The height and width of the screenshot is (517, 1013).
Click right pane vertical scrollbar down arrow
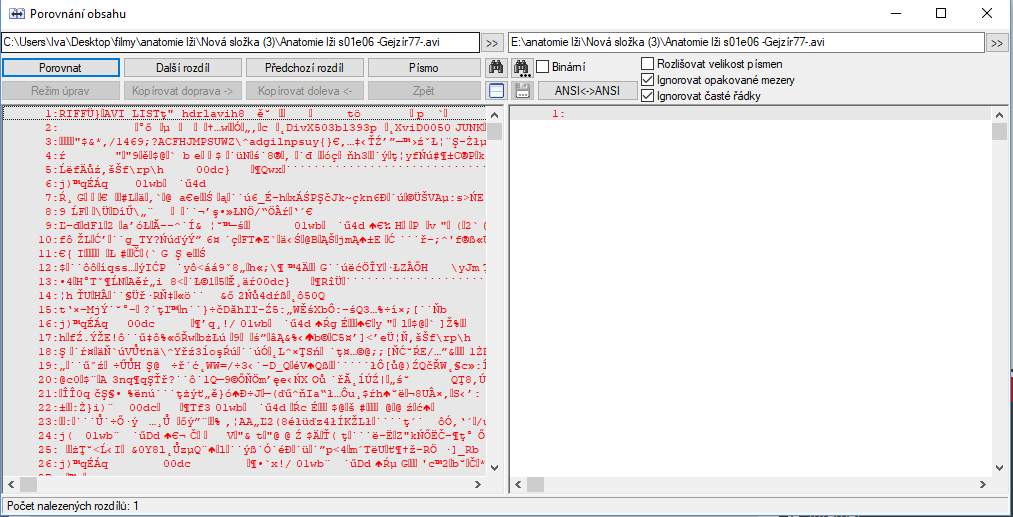coord(999,468)
